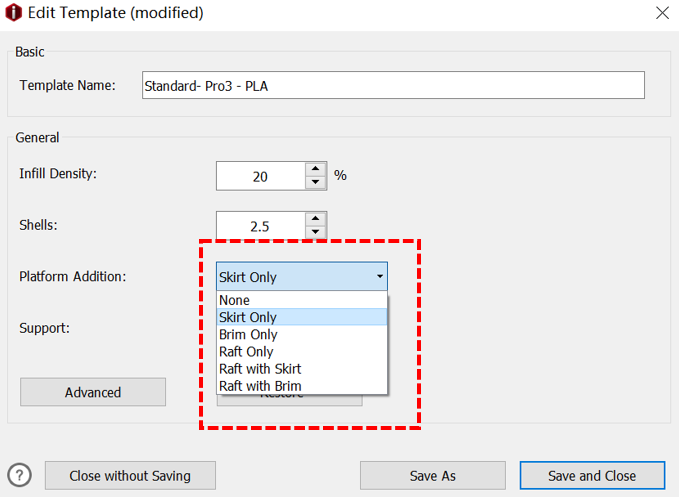
Task: Increase Infill Density with up arrow
Action: [x=316, y=169]
